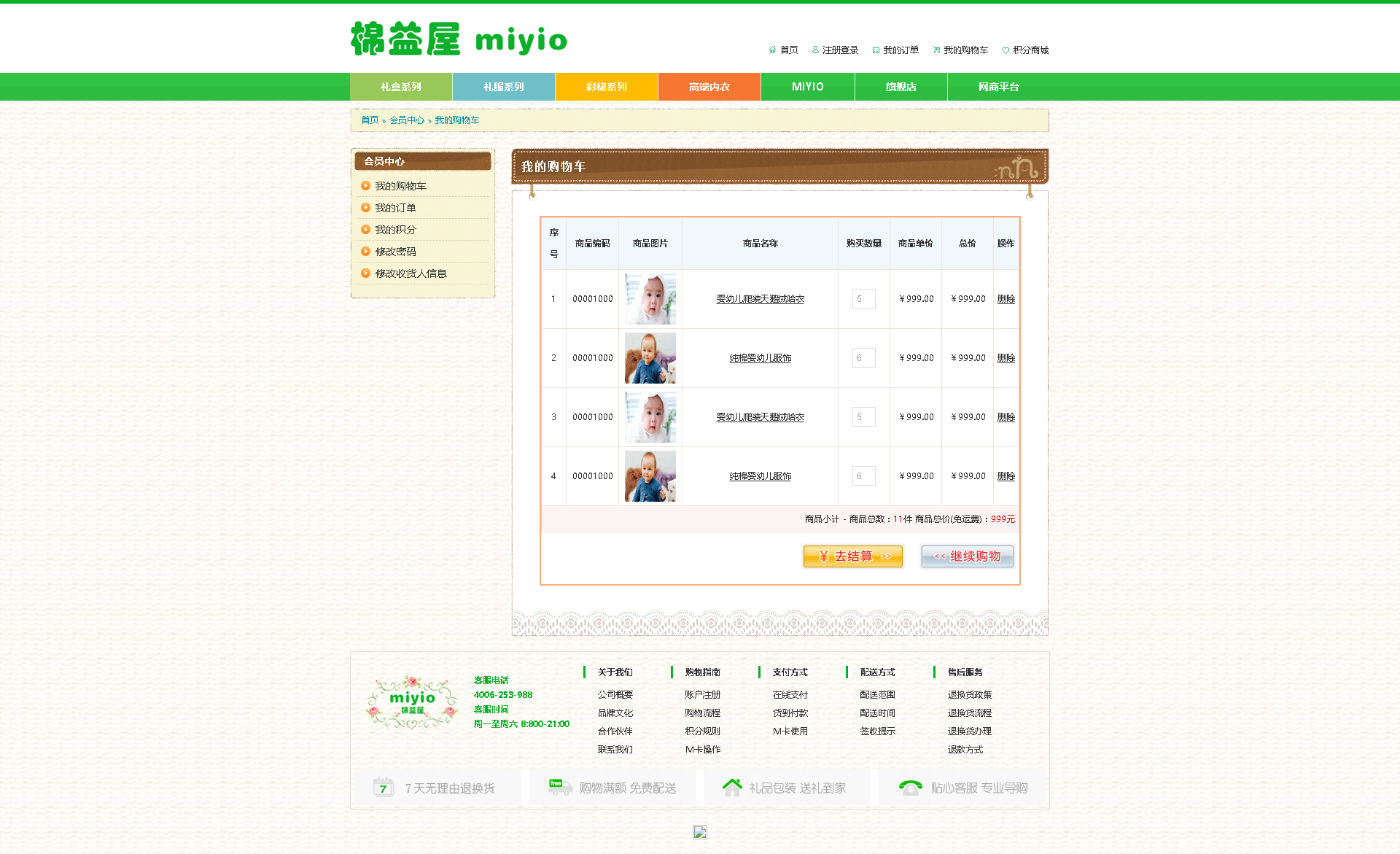The image size is (1400, 854).
Task: Select the 旗舰店 menu item
Action: click(901, 87)
